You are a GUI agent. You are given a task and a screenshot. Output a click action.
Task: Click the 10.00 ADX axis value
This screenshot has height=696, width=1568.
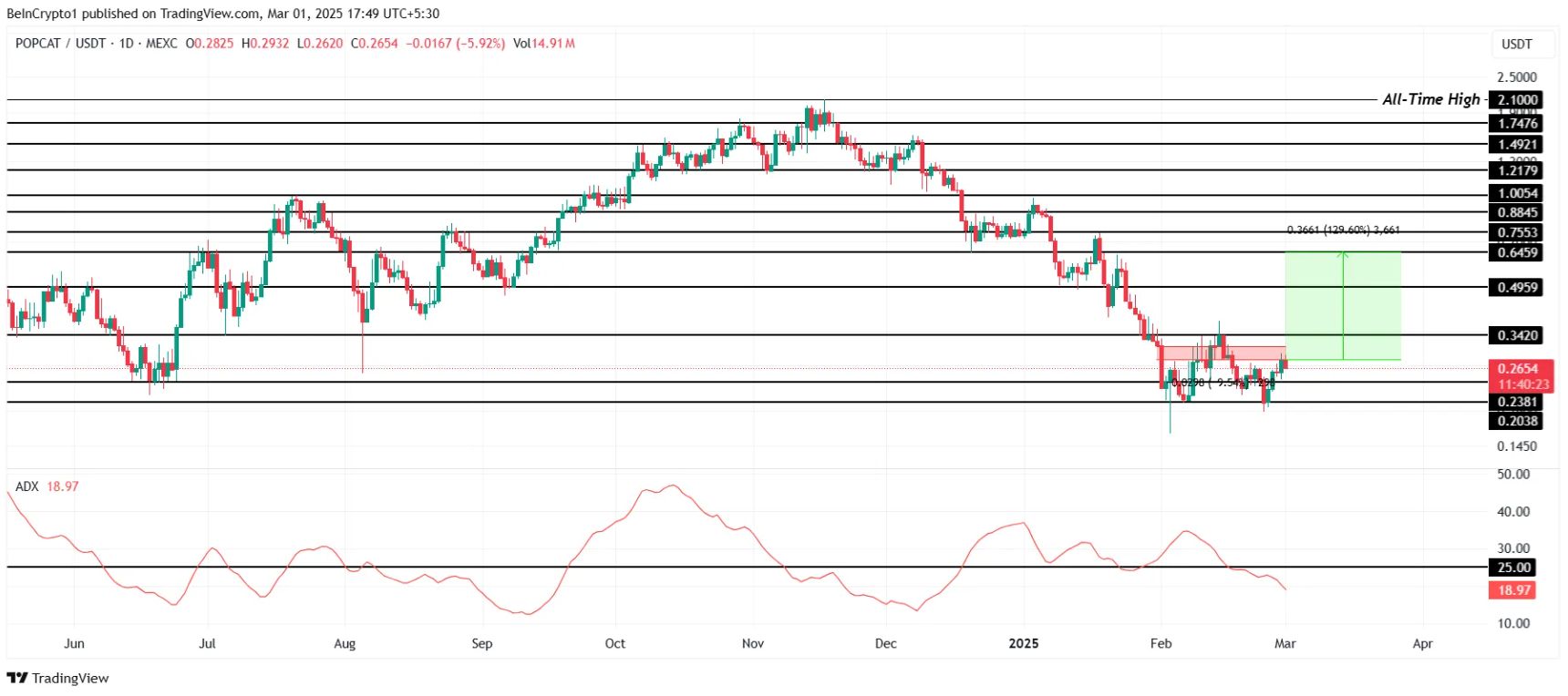(x=1513, y=623)
